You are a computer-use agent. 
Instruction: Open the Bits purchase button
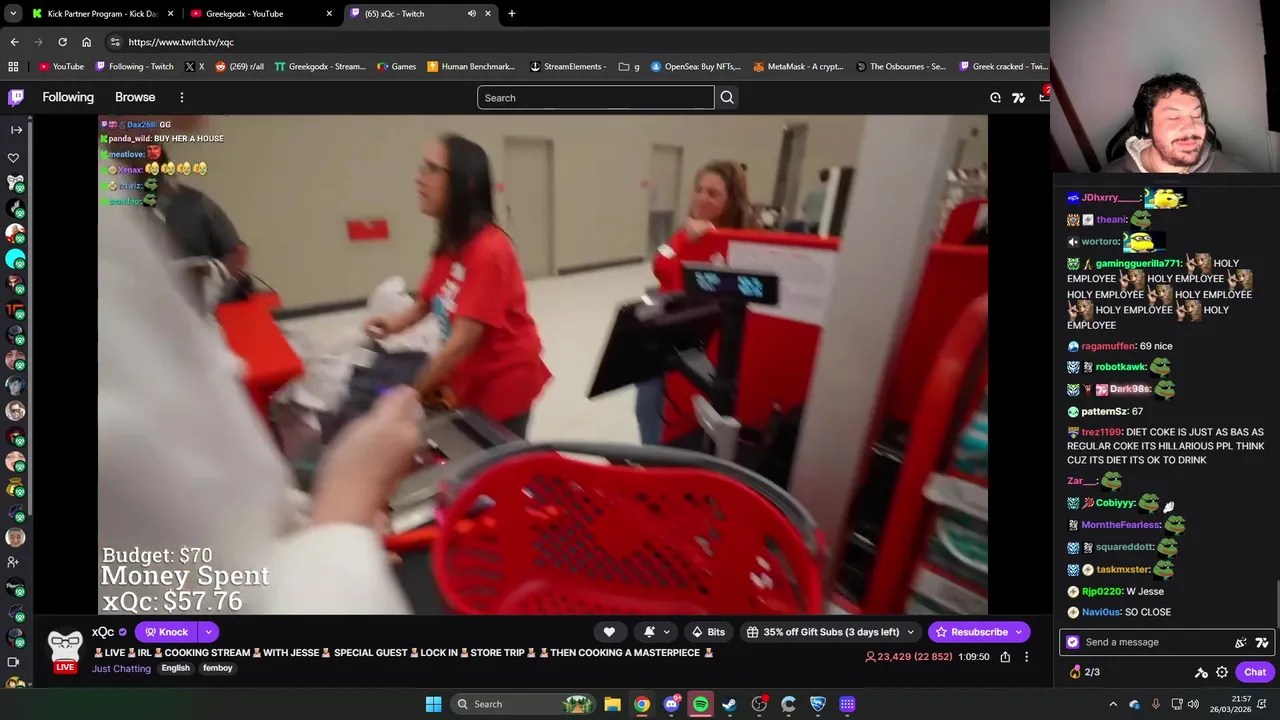tap(708, 632)
